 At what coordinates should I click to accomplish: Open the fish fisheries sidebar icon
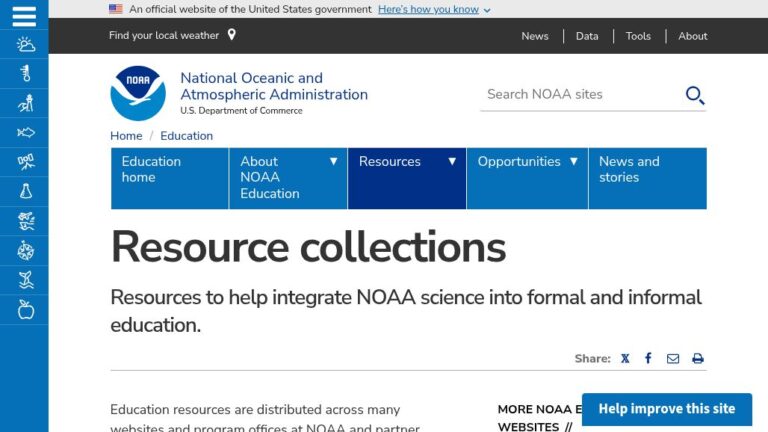(26, 133)
